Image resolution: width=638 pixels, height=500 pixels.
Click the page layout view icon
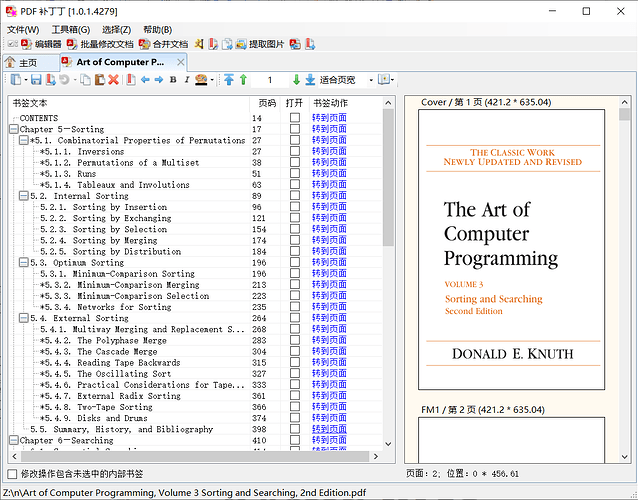[383, 80]
